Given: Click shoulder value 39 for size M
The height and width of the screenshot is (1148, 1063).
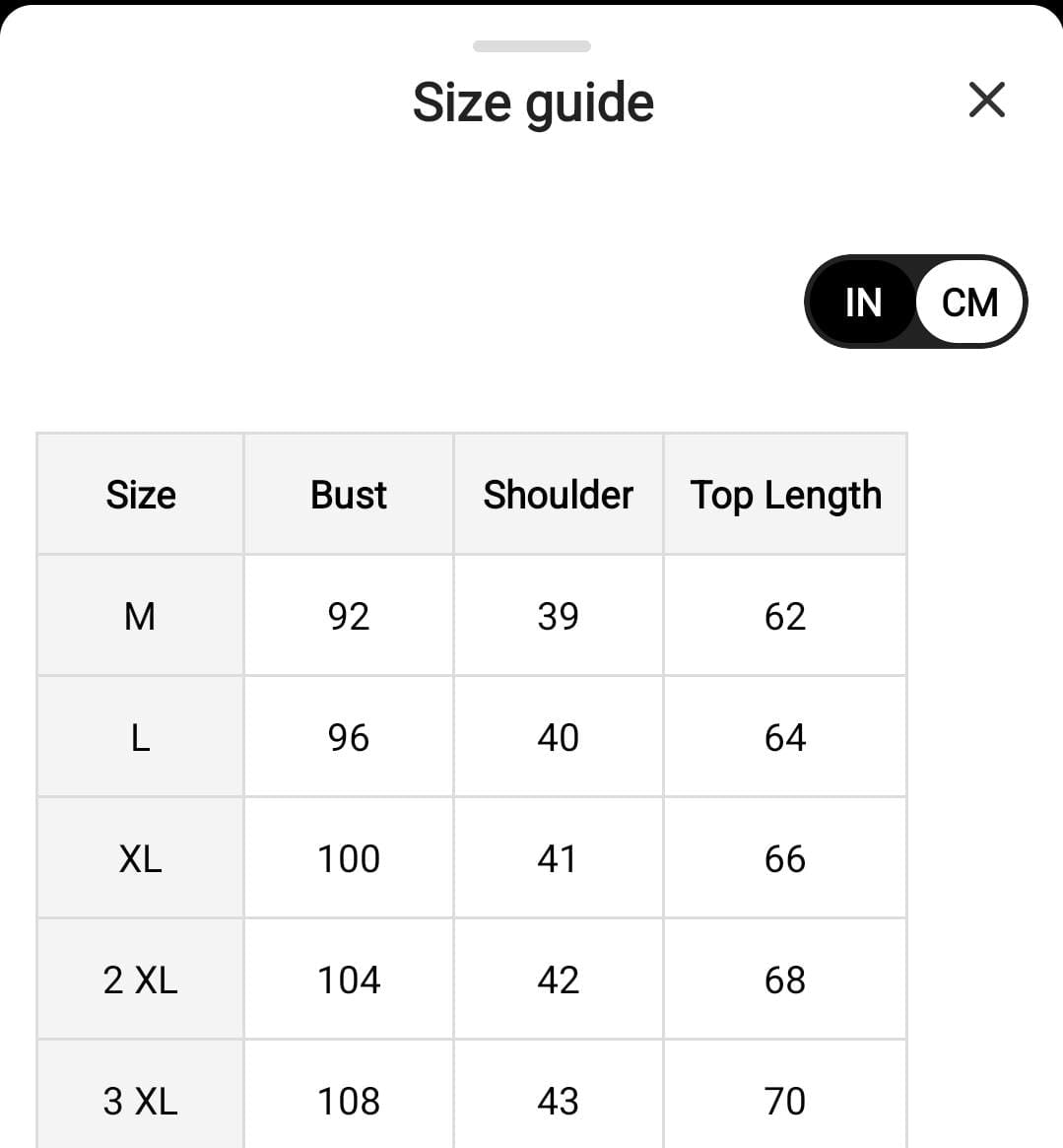Looking at the screenshot, I should click(558, 616).
